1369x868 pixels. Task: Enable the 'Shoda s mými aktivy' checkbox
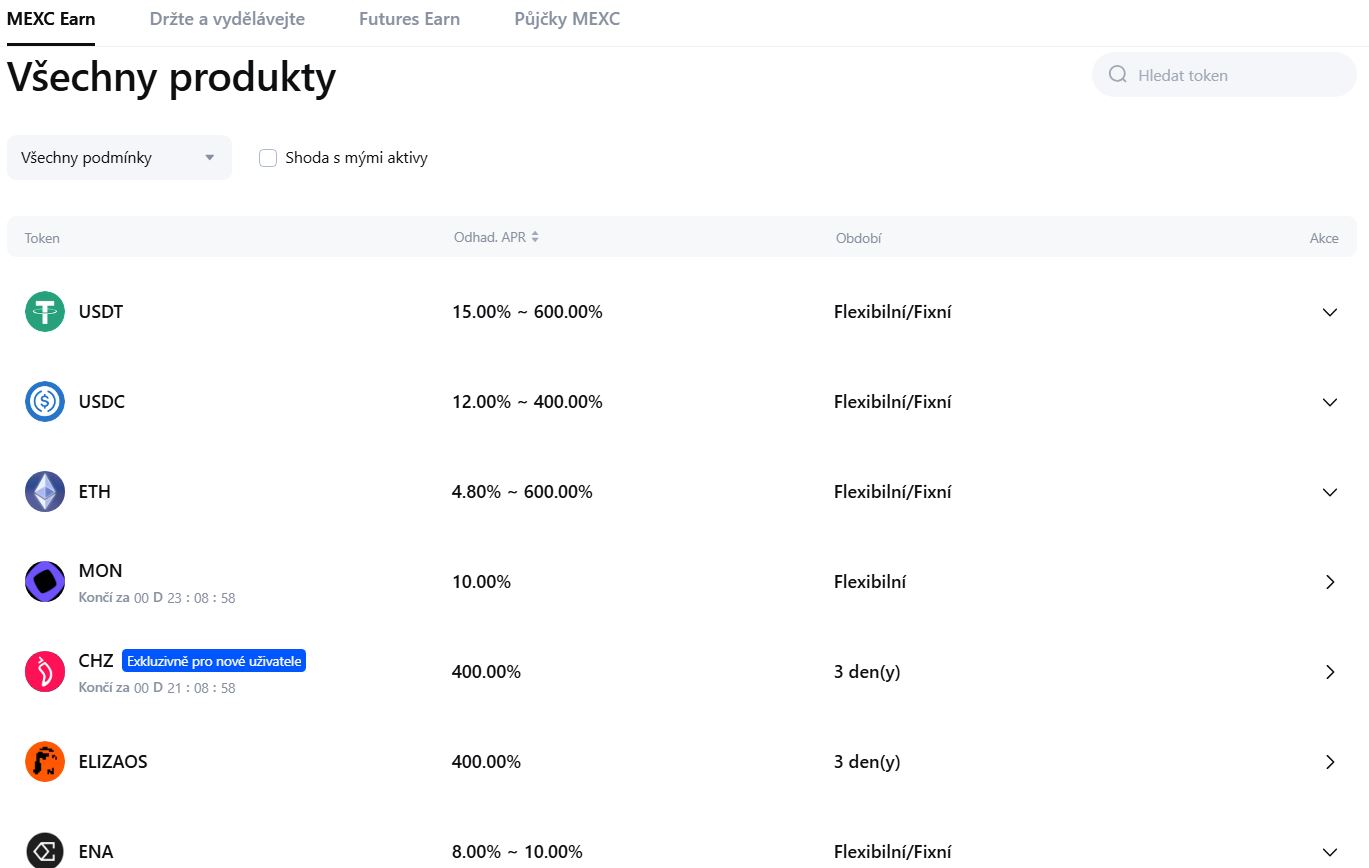(268, 158)
